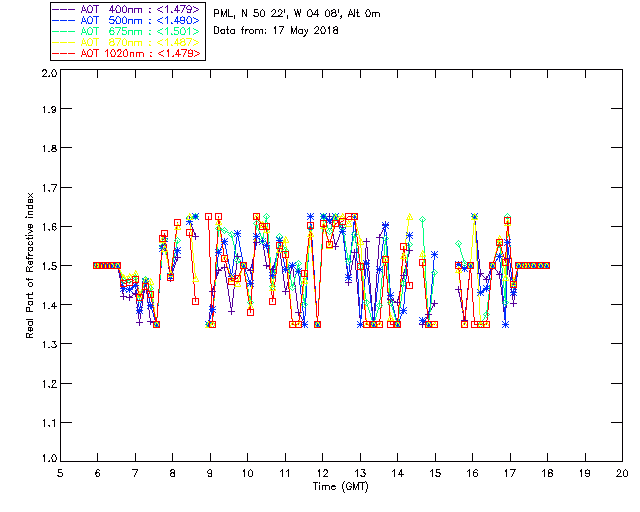The height and width of the screenshot is (512, 640).
Task: Click the 19 x-axis tick label
Action: point(585,473)
